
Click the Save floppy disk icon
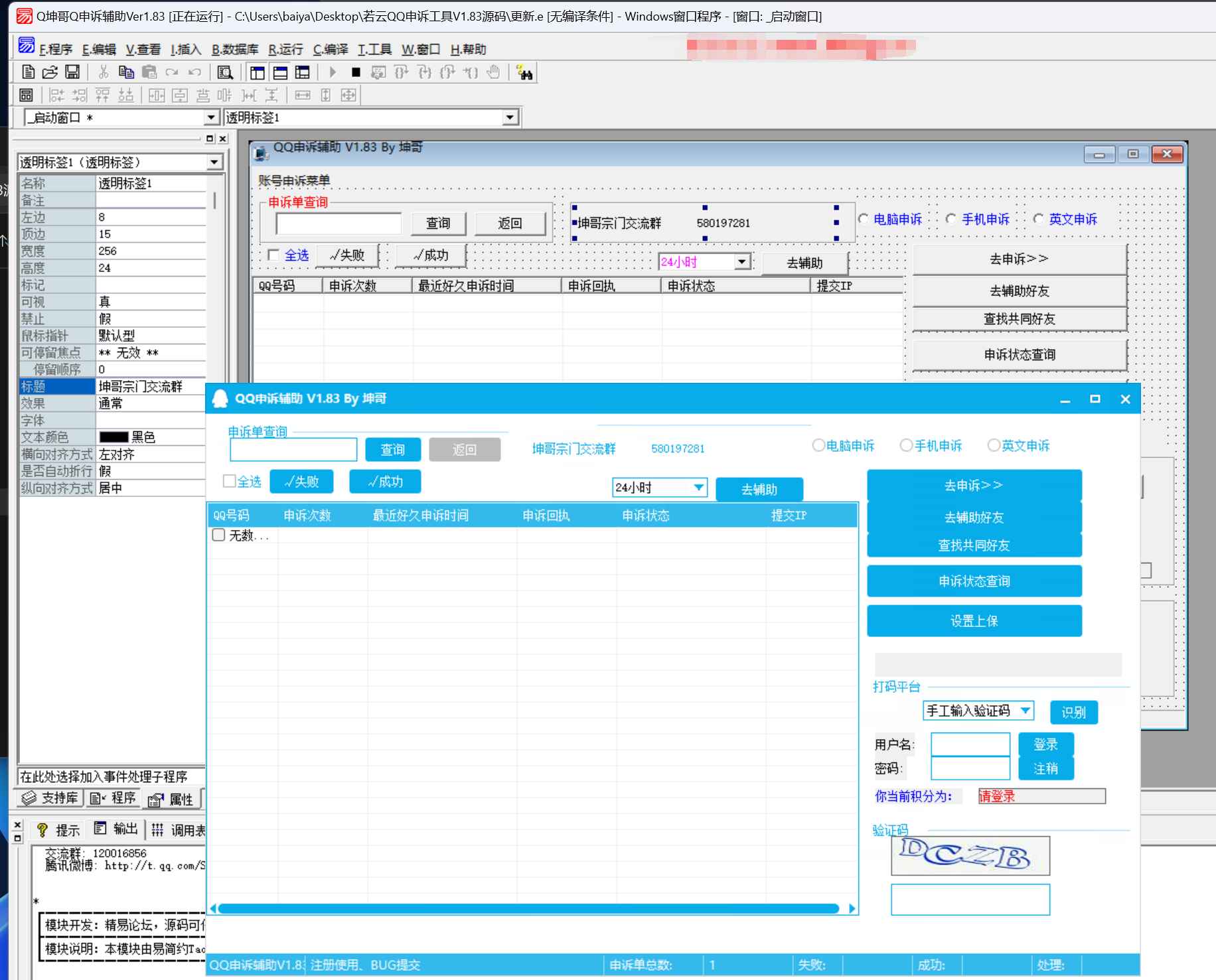72,72
